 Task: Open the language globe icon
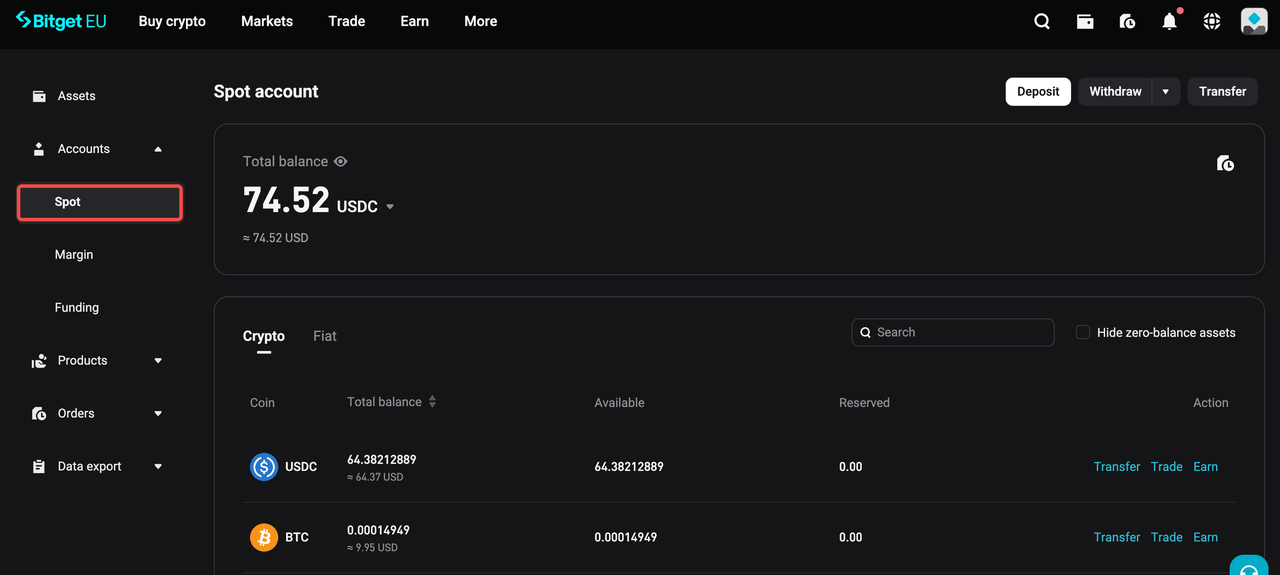[1211, 21]
